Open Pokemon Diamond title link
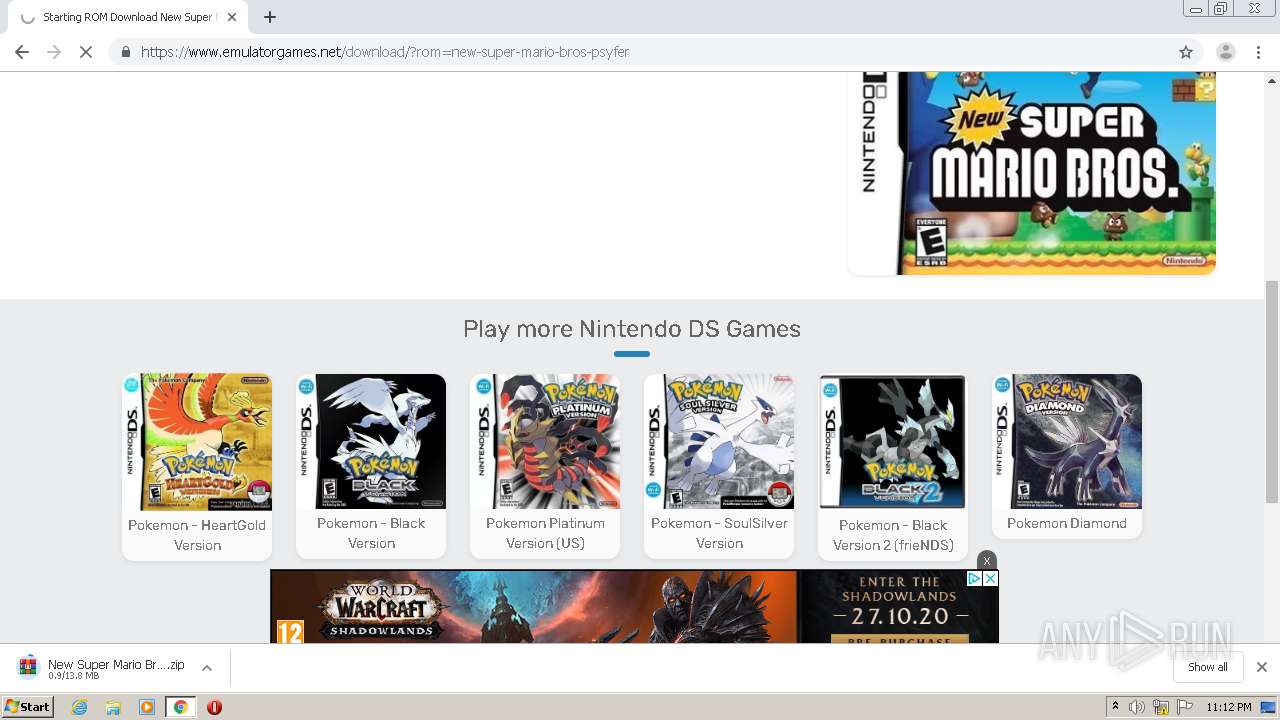The height and width of the screenshot is (720, 1280). tap(1067, 523)
